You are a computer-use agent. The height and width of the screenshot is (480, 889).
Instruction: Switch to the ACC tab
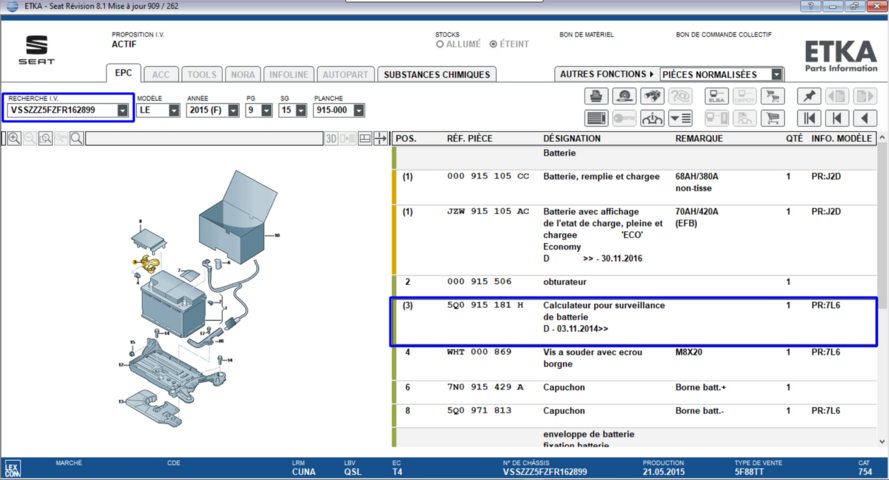pyautogui.click(x=161, y=75)
